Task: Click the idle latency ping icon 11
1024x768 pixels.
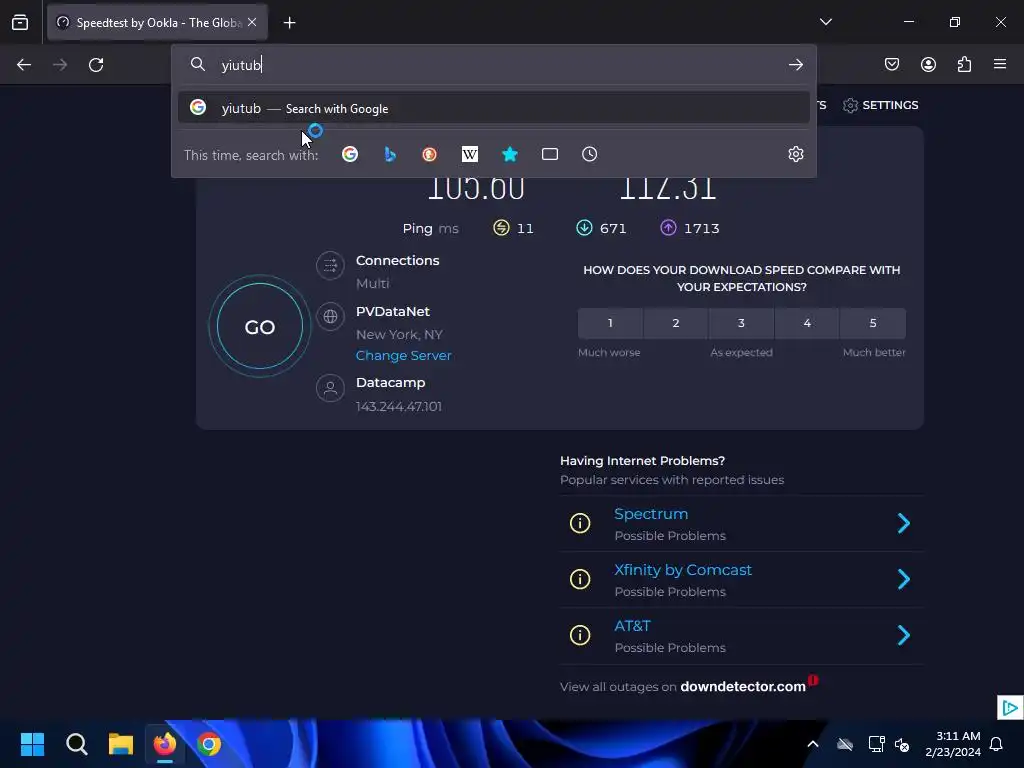Action: (501, 227)
